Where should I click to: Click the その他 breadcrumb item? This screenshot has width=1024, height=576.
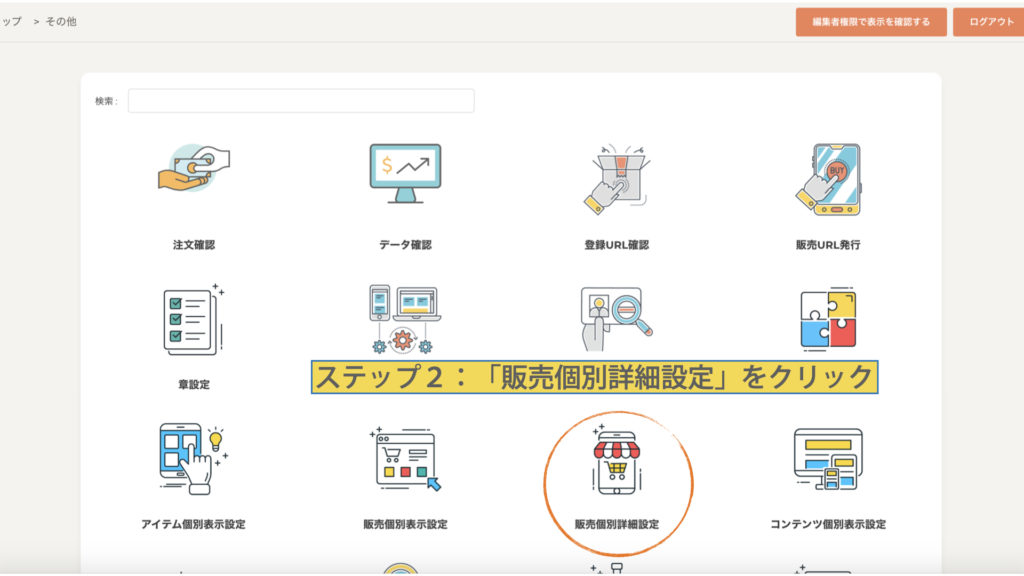click(x=60, y=21)
